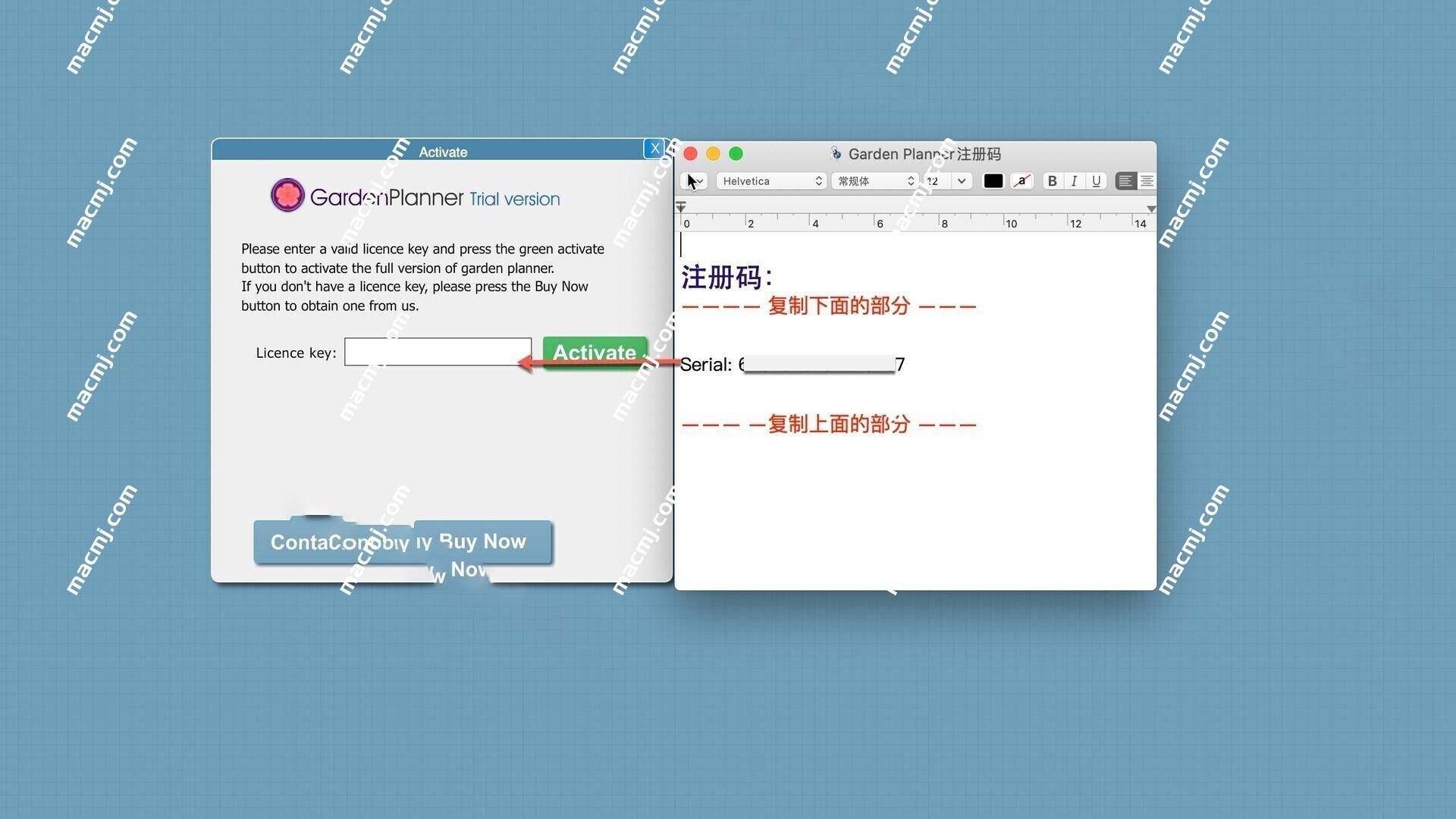Screen dimensions: 1456x819
Task: Click the 复制上面的部分 red line
Action: (x=829, y=425)
